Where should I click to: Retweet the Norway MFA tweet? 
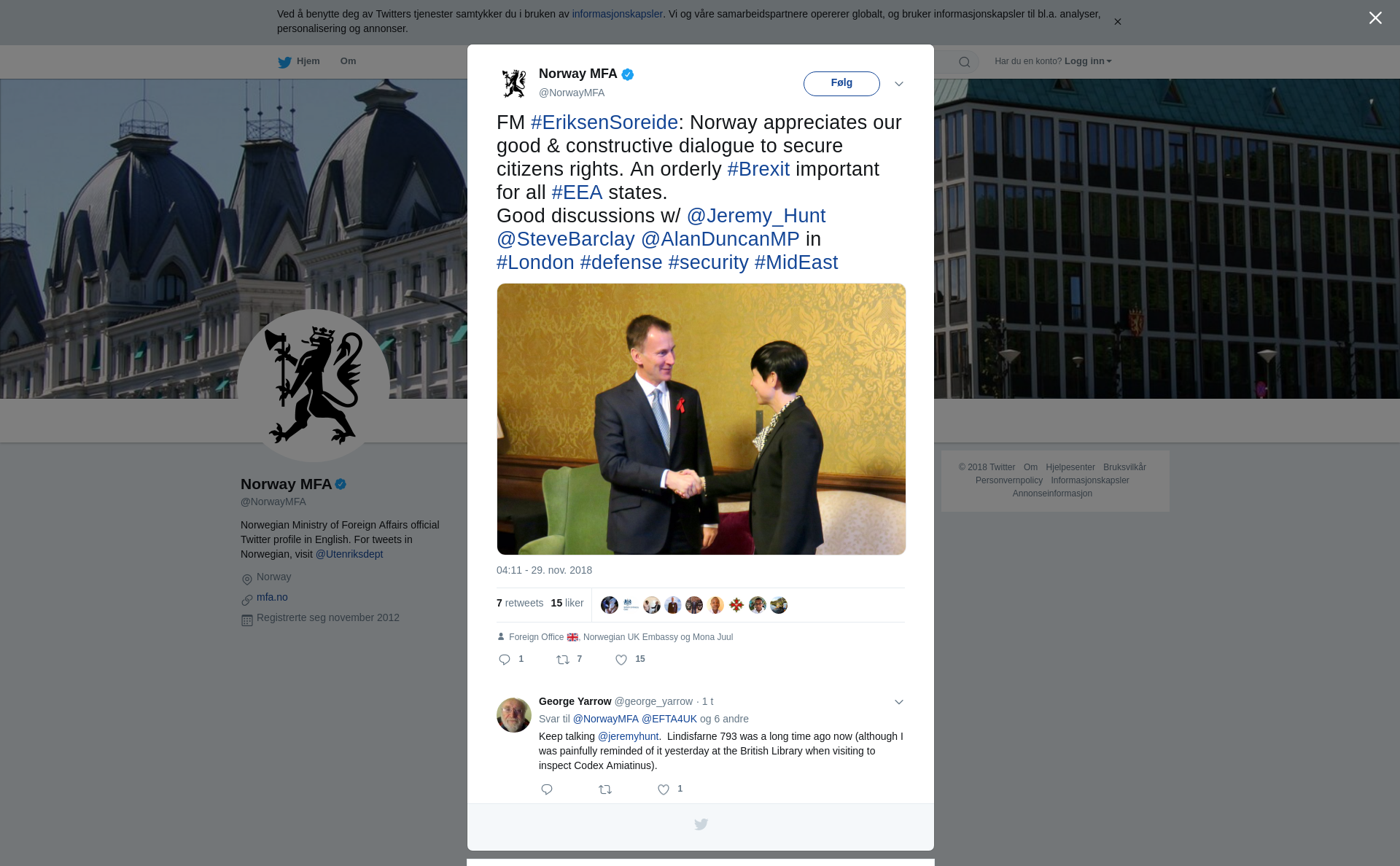pos(563,660)
